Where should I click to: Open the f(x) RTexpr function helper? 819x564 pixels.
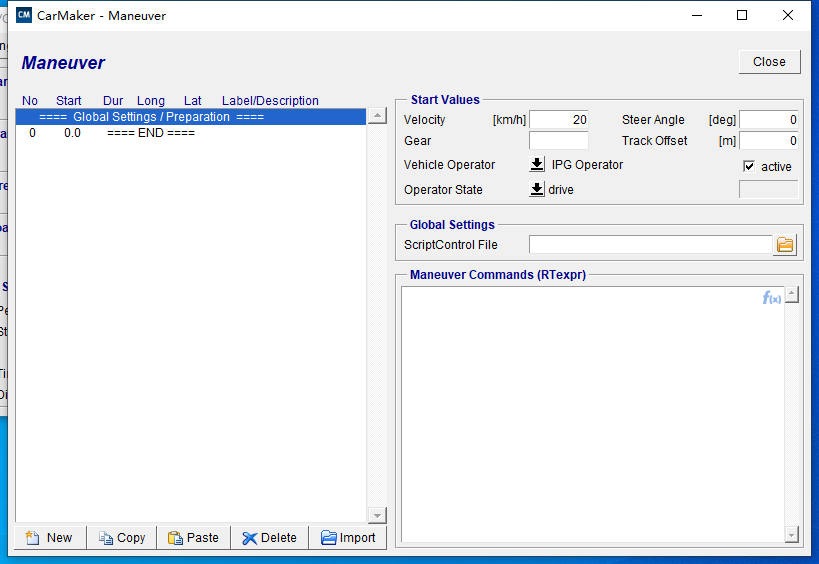click(771, 298)
